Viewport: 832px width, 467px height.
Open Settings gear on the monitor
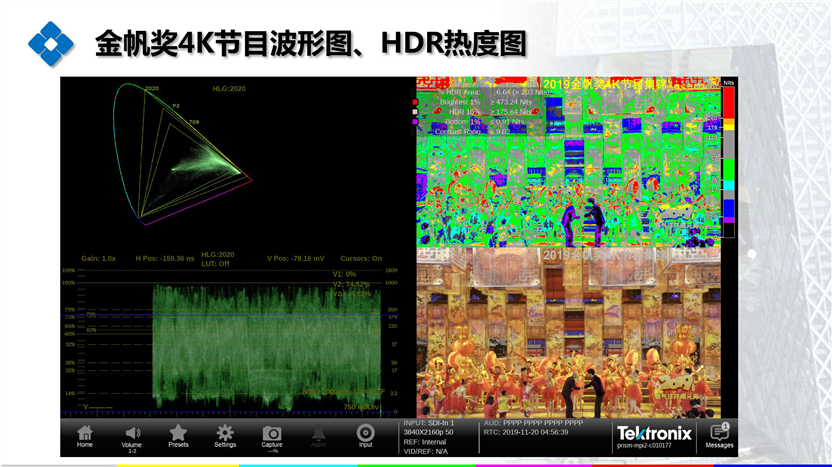pos(225,433)
